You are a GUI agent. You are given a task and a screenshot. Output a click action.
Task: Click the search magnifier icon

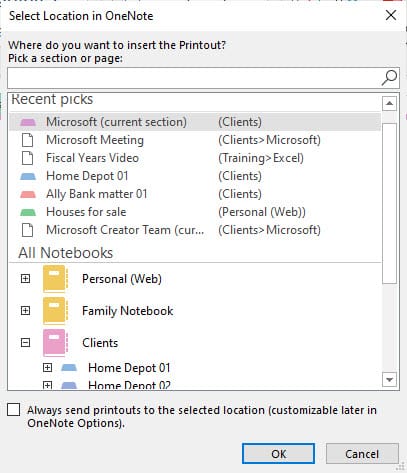[x=389, y=78]
